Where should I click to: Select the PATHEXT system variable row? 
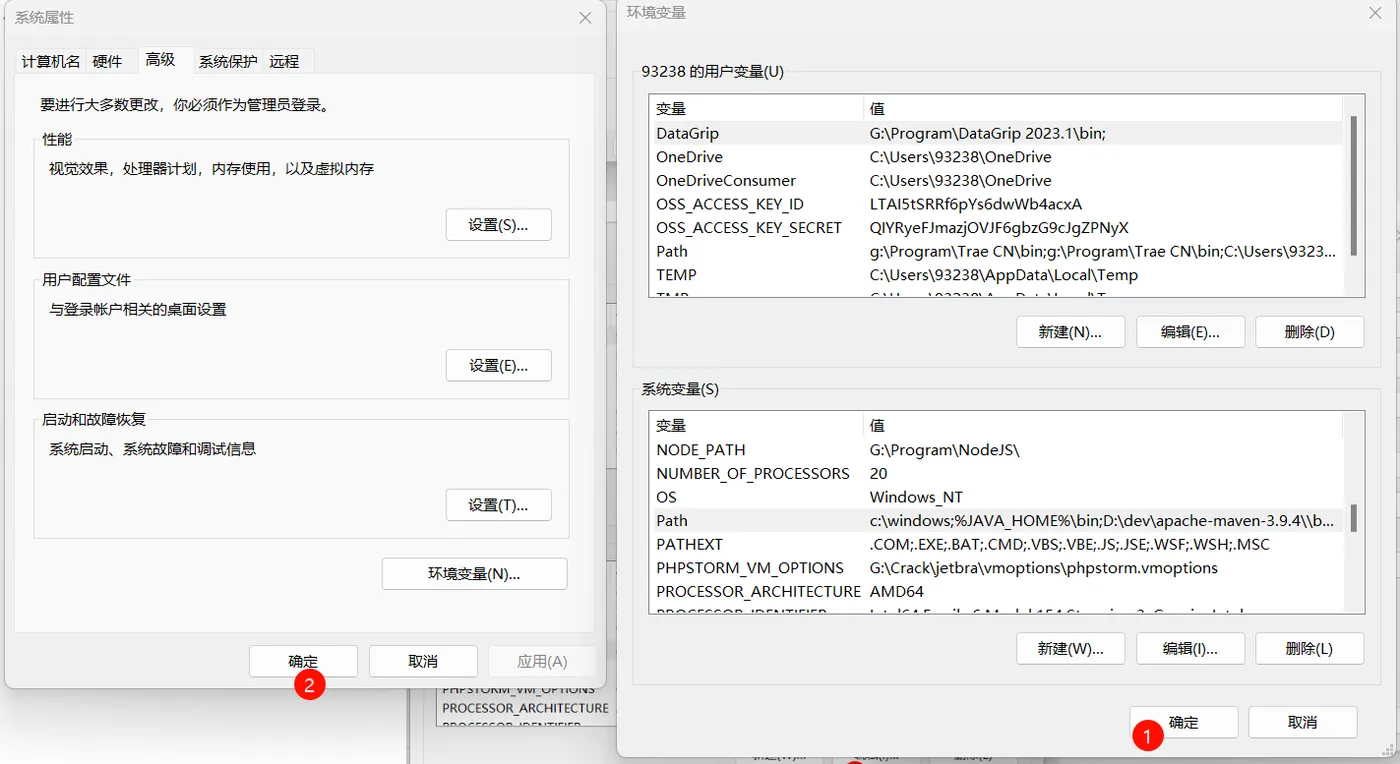click(x=995, y=544)
